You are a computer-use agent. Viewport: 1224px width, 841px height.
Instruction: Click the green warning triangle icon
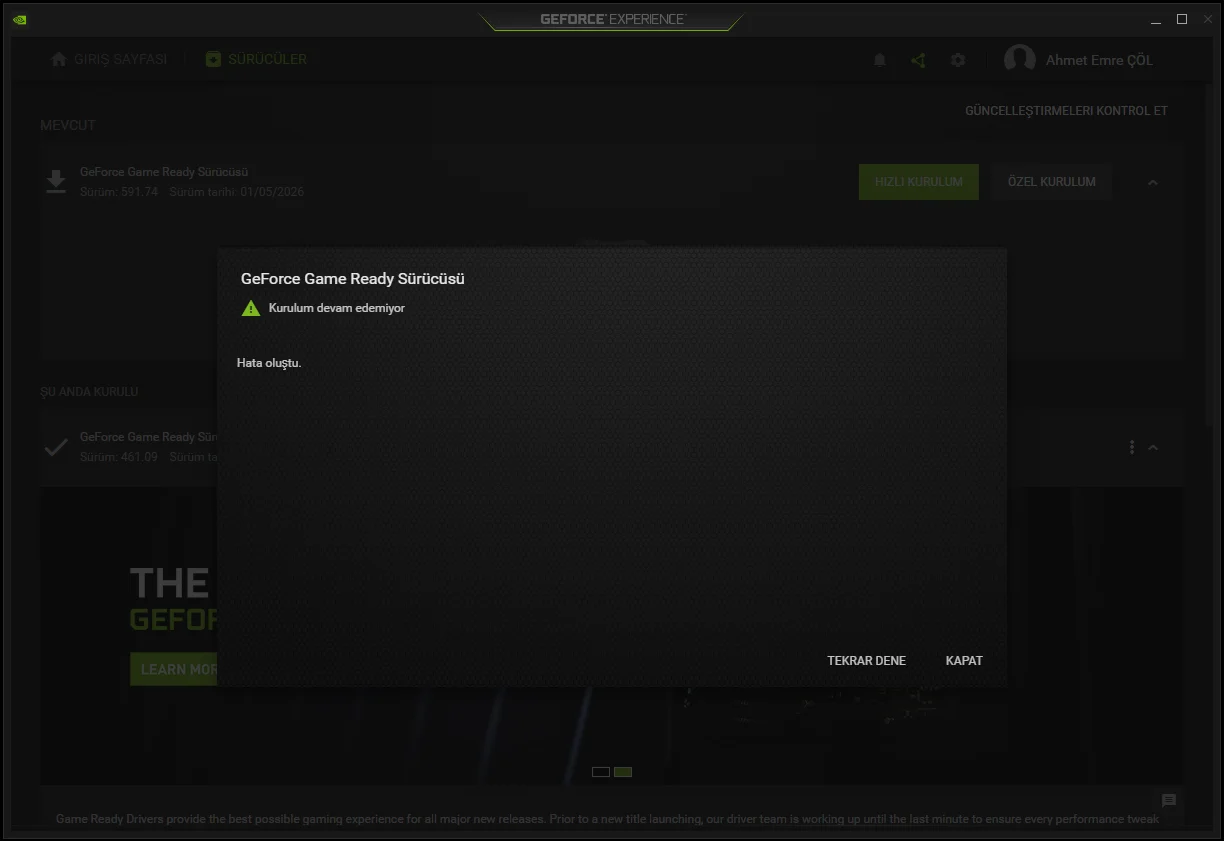pos(251,308)
